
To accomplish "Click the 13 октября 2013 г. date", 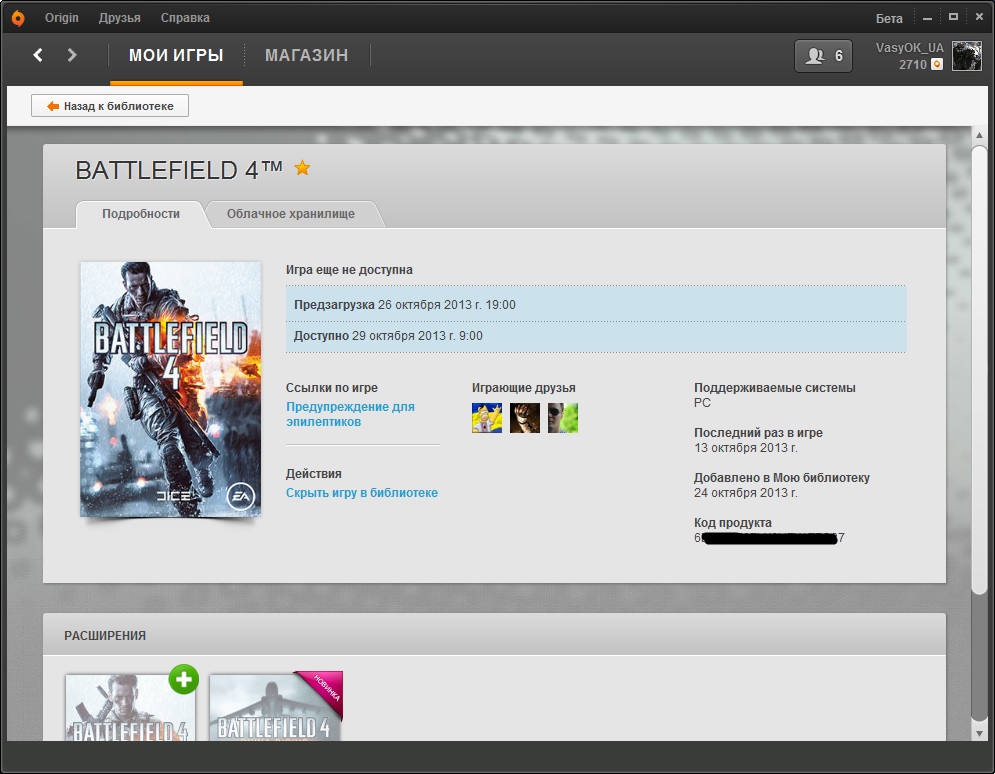I will [746, 448].
